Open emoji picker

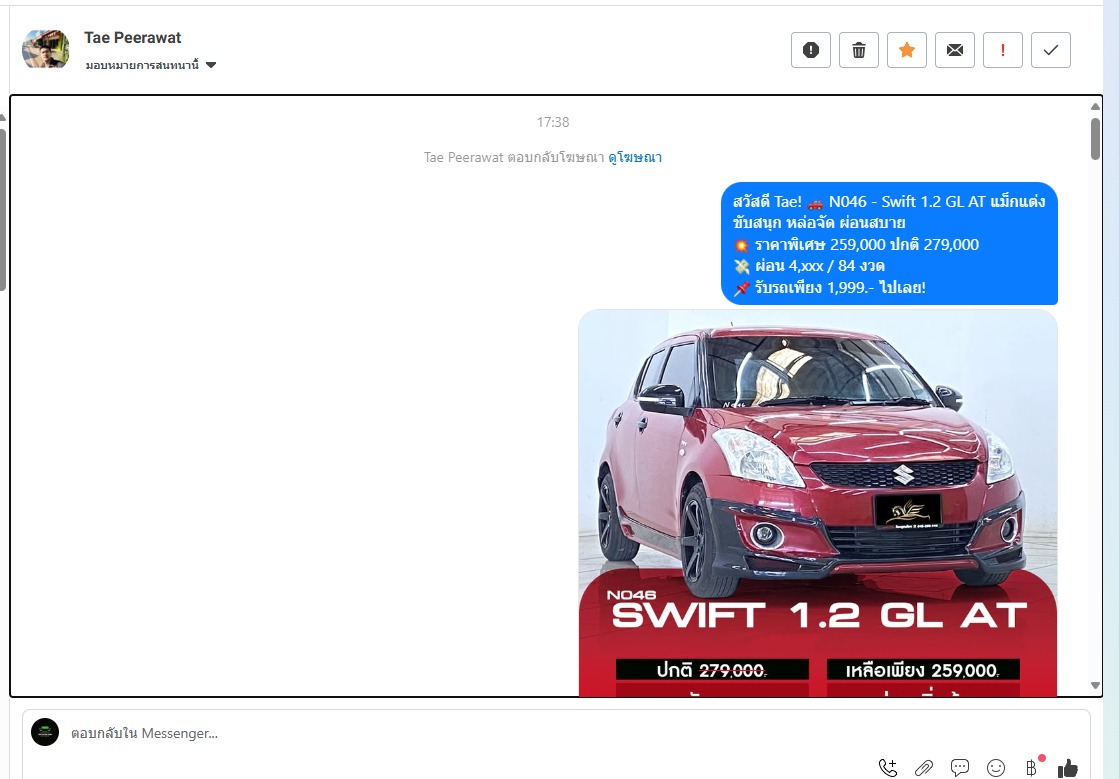(996, 768)
